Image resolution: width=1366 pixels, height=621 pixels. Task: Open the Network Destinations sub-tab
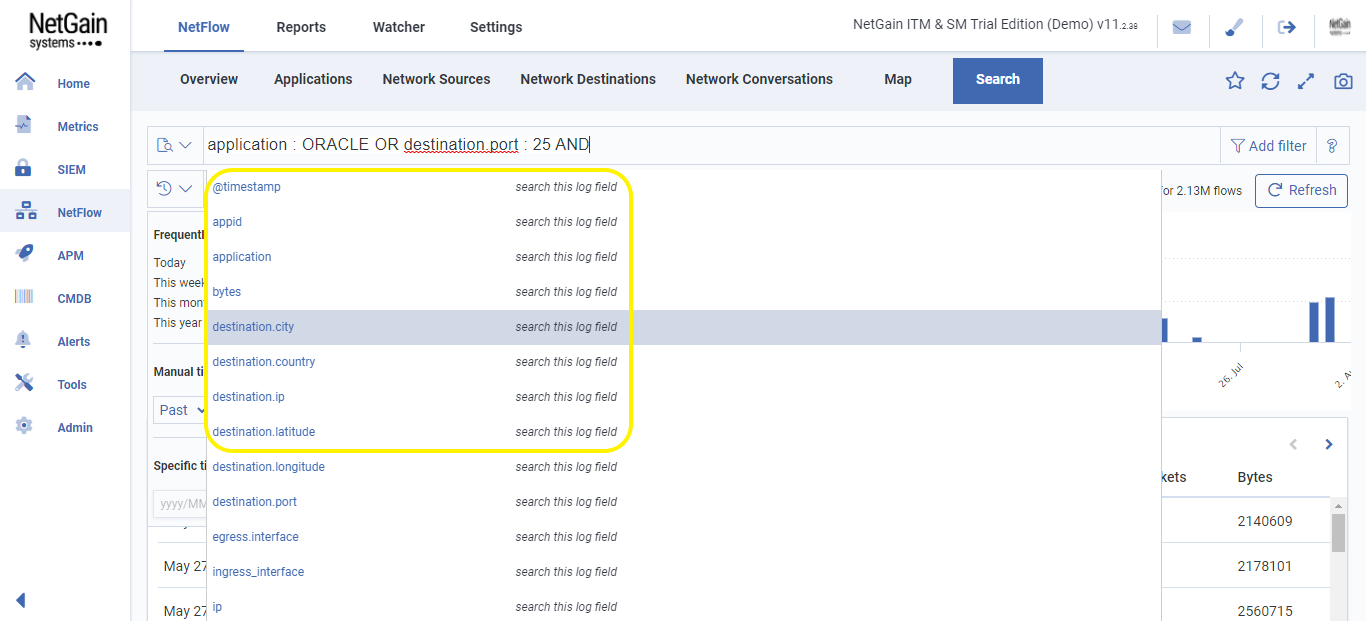coord(588,79)
